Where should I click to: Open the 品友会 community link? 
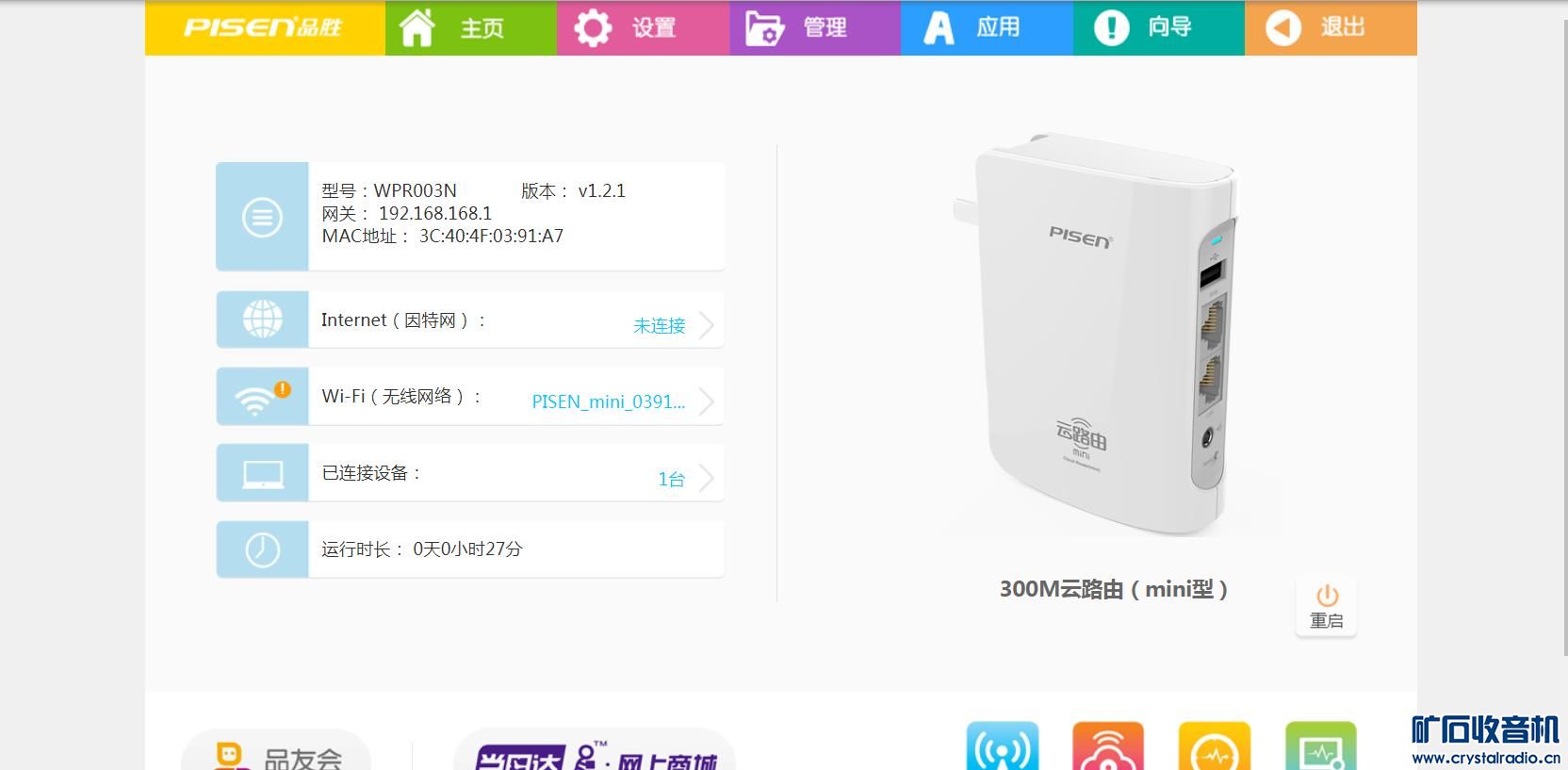tap(276, 751)
